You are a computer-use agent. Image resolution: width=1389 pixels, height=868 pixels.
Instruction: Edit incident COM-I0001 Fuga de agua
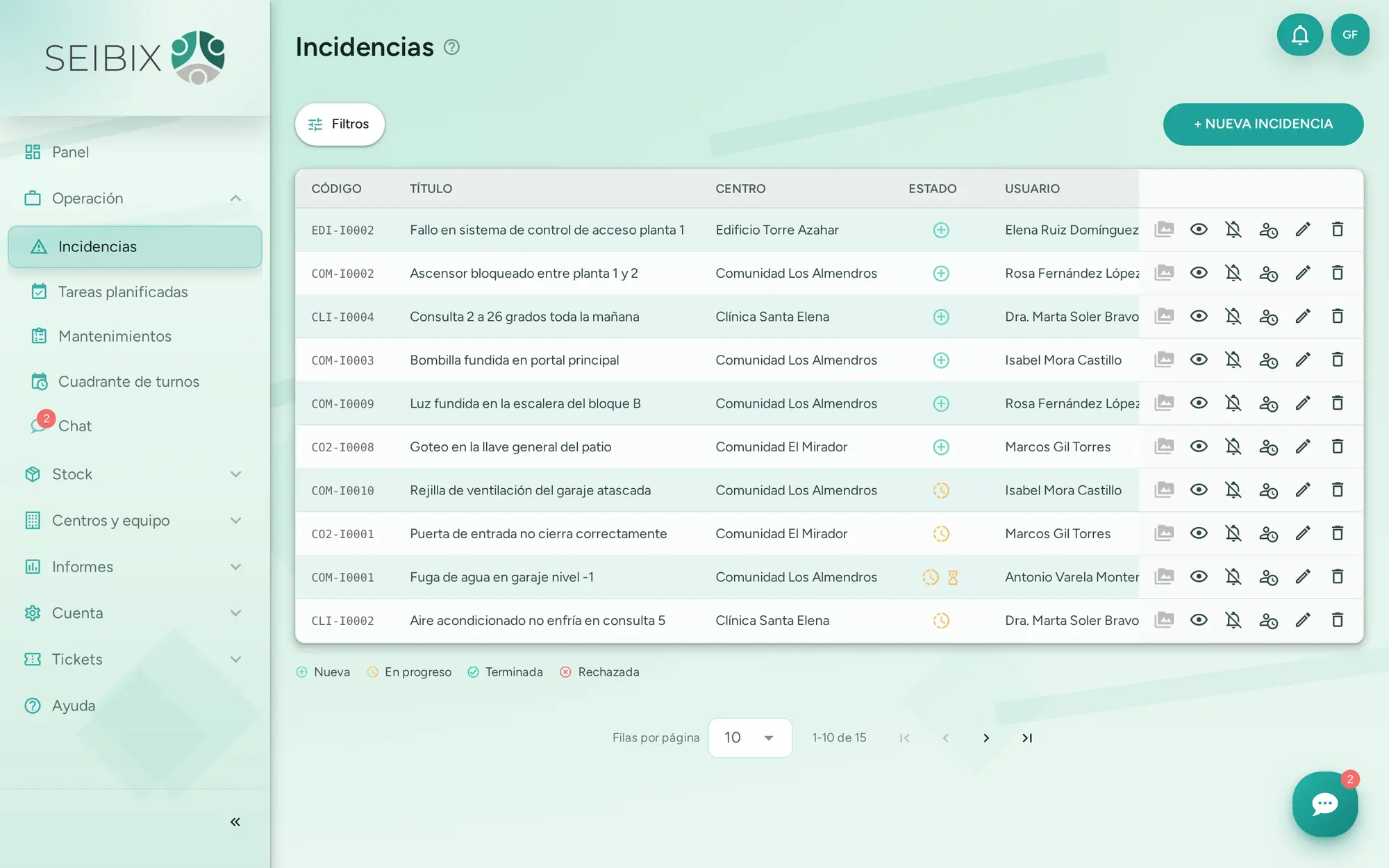(x=1303, y=577)
